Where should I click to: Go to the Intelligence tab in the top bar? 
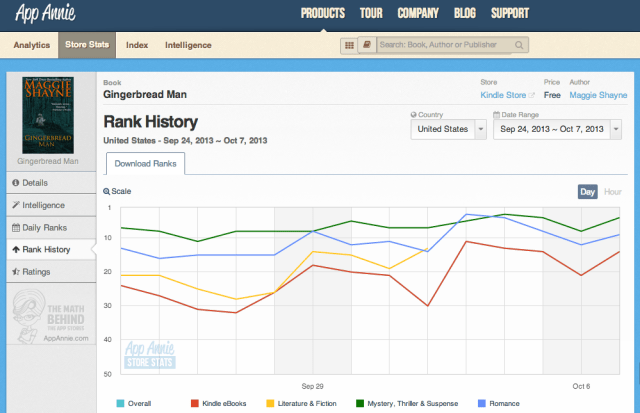tap(188, 45)
